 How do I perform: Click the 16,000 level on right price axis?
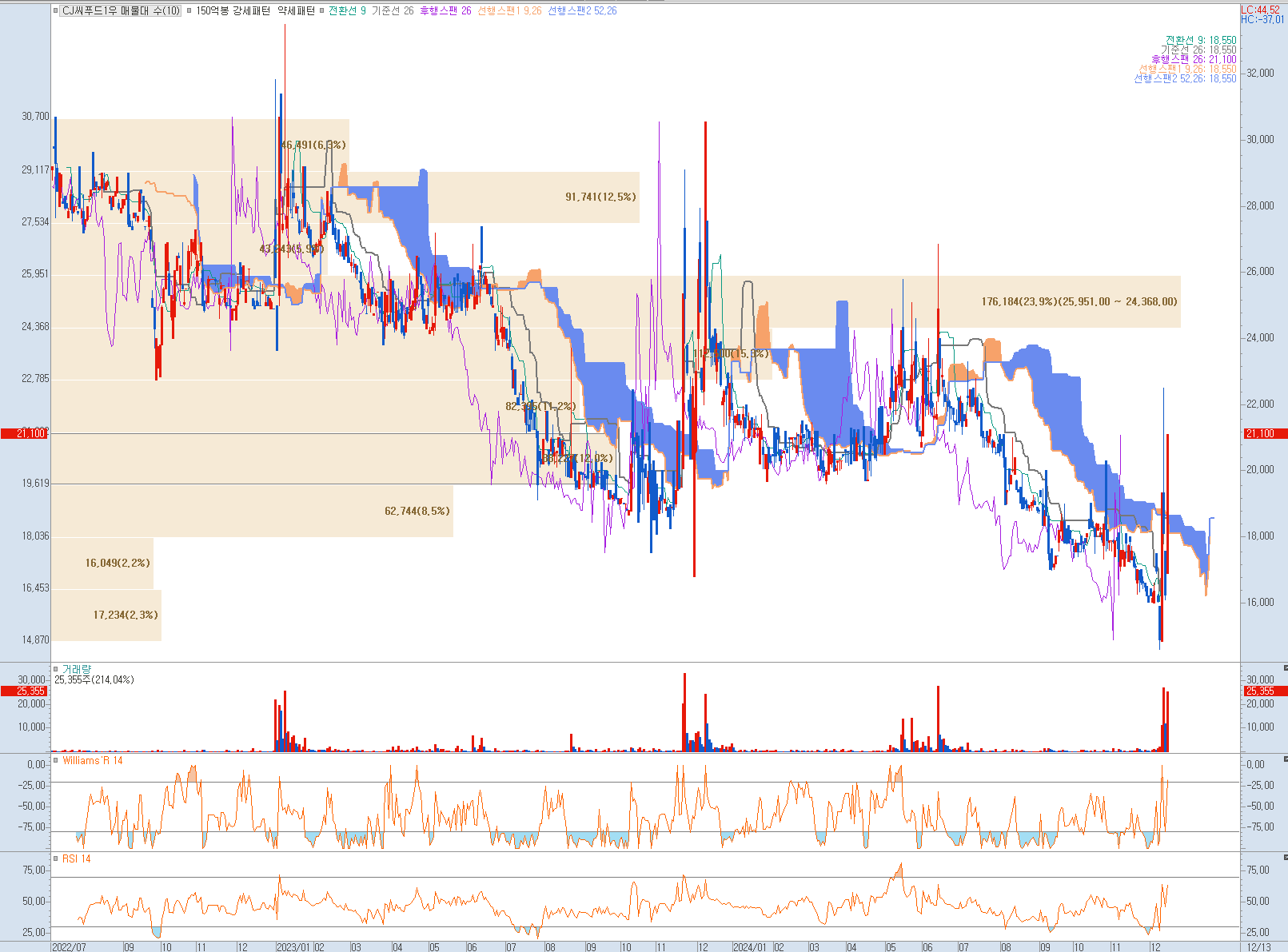[x=1261, y=602]
